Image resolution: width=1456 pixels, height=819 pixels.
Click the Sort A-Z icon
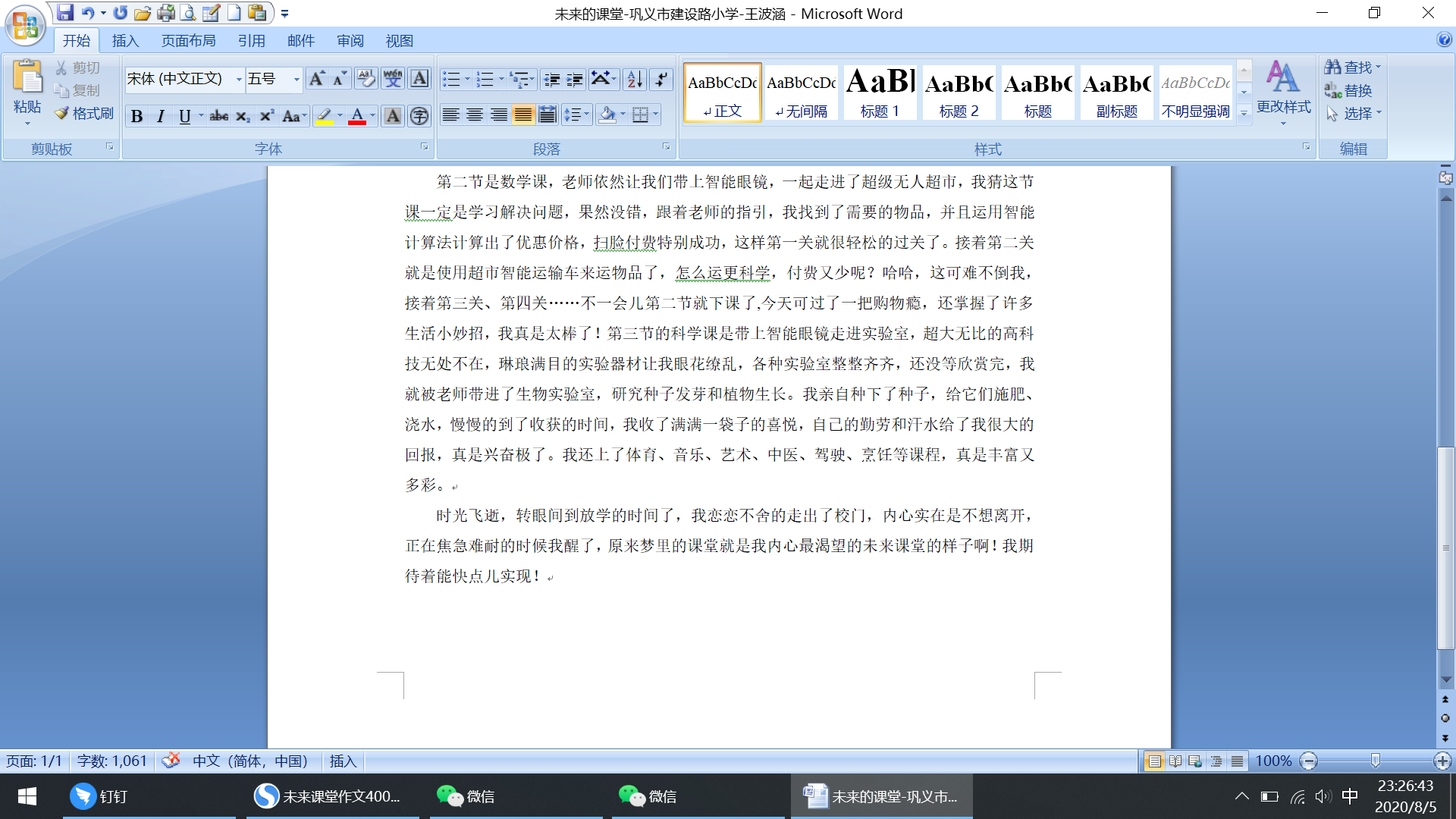(635, 79)
